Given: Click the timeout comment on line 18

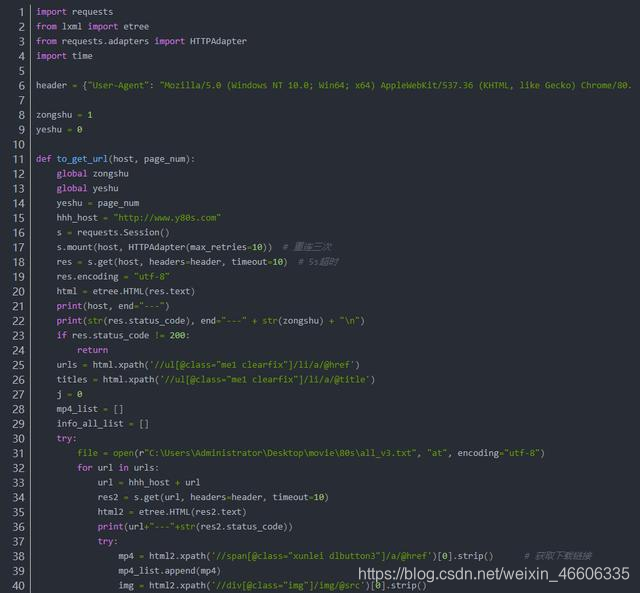Looking at the screenshot, I should [x=318, y=262].
